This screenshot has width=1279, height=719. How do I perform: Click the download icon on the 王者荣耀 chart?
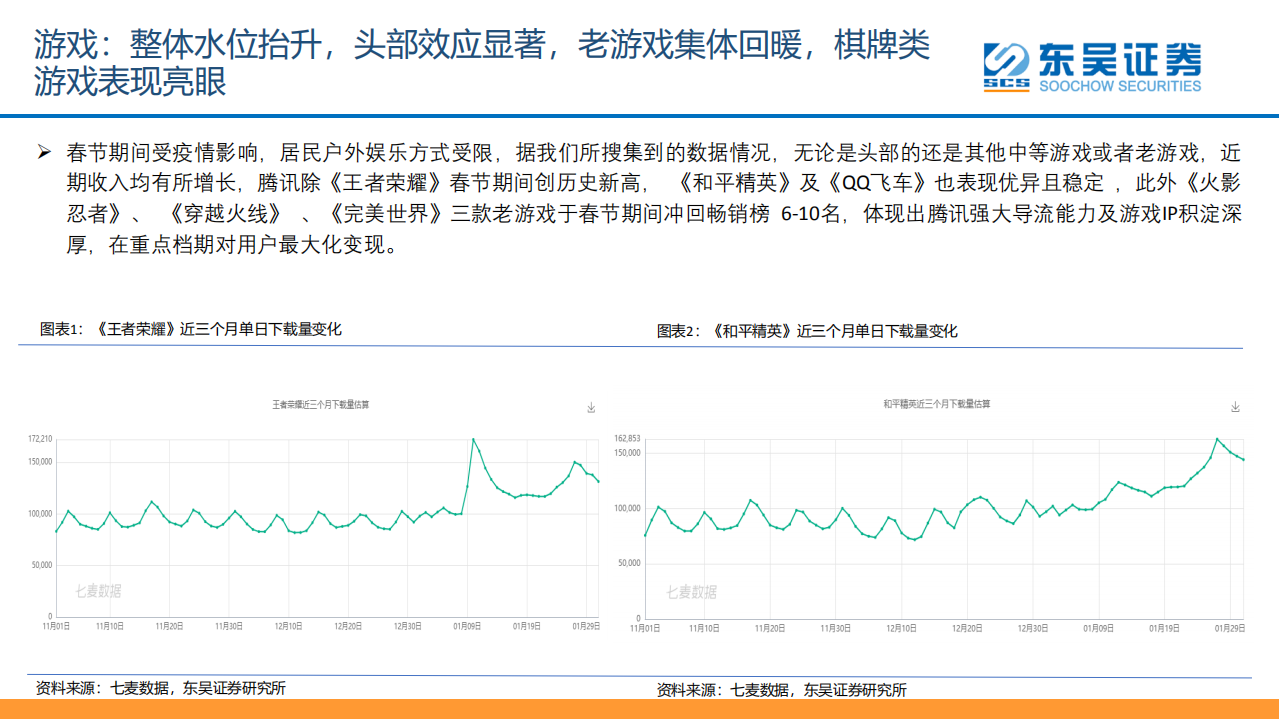(591, 406)
